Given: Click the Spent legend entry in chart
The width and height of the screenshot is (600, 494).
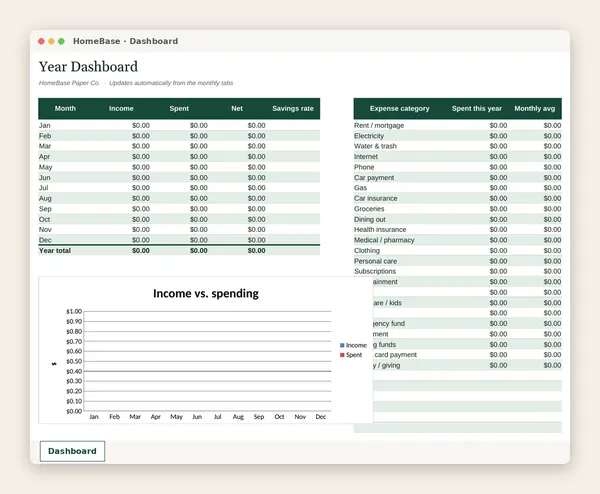Looking at the screenshot, I should pos(351,355).
